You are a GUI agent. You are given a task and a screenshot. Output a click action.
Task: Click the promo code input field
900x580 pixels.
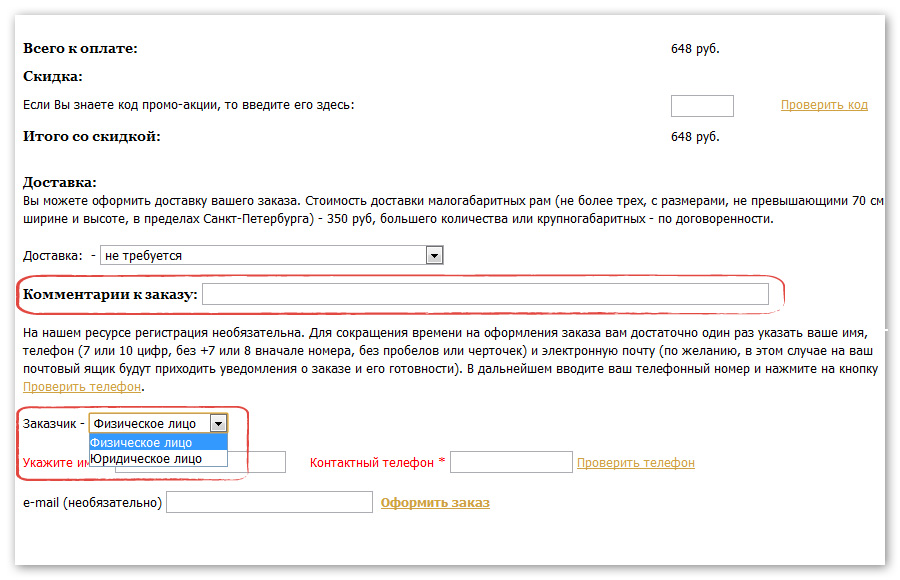coord(702,106)
